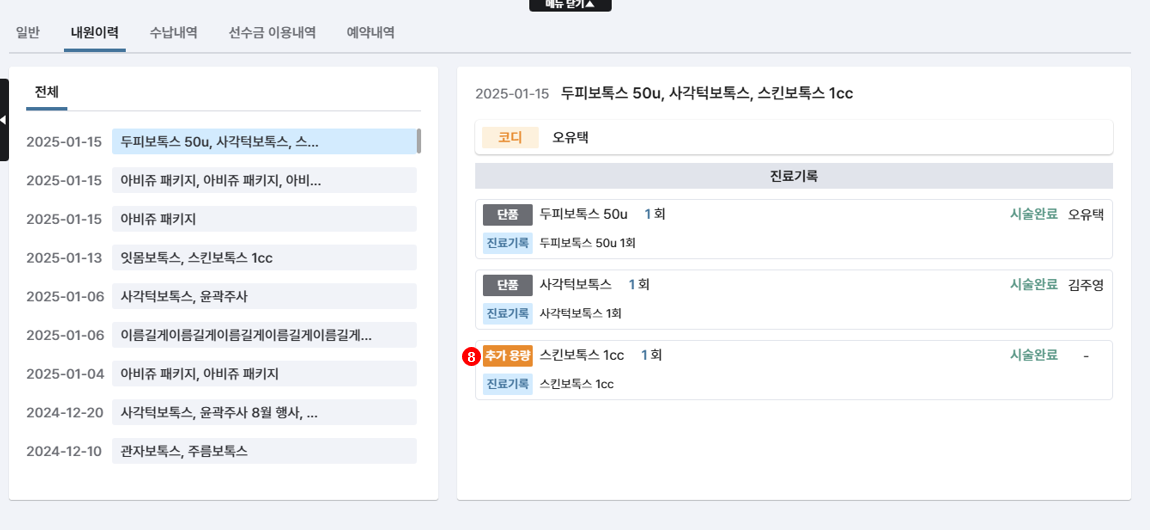Click the 코디 label badge
The image size is (1150, 530).
click(510, 137)
